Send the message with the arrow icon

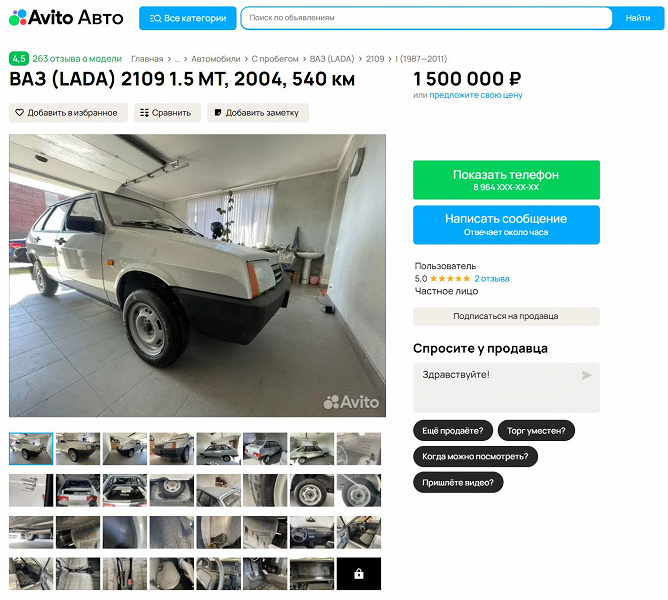[x=586, y=375]
